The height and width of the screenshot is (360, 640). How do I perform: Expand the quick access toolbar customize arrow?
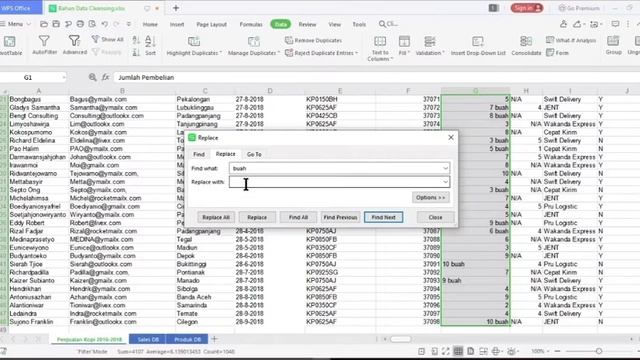[129, 24]
